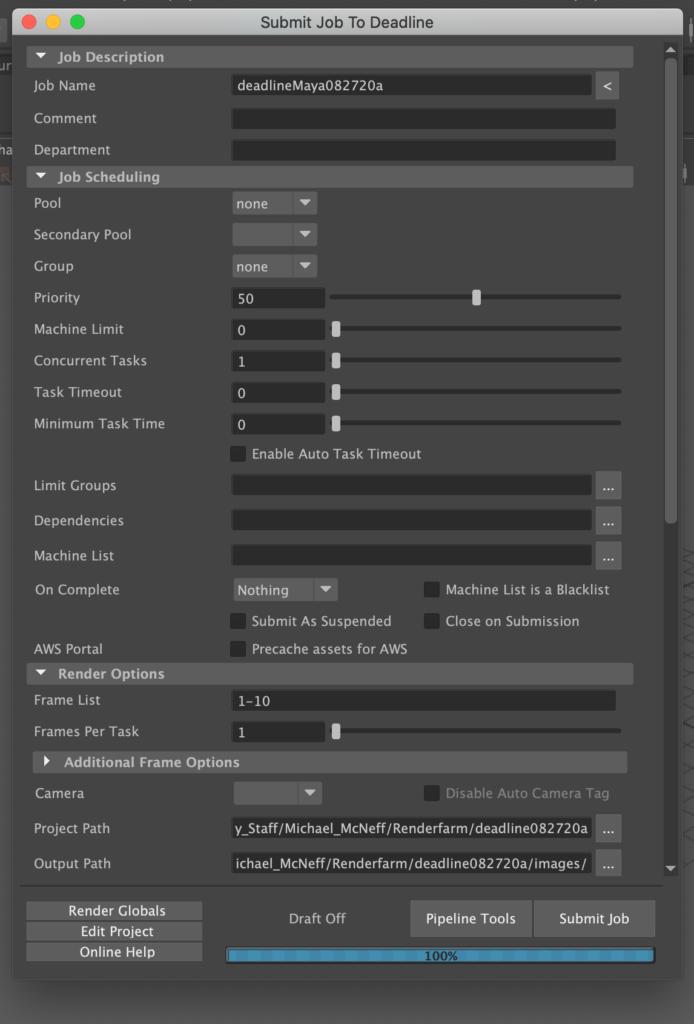Click the Machine List text field
This screenshot has width=694, height=1024.
point(412,556)
